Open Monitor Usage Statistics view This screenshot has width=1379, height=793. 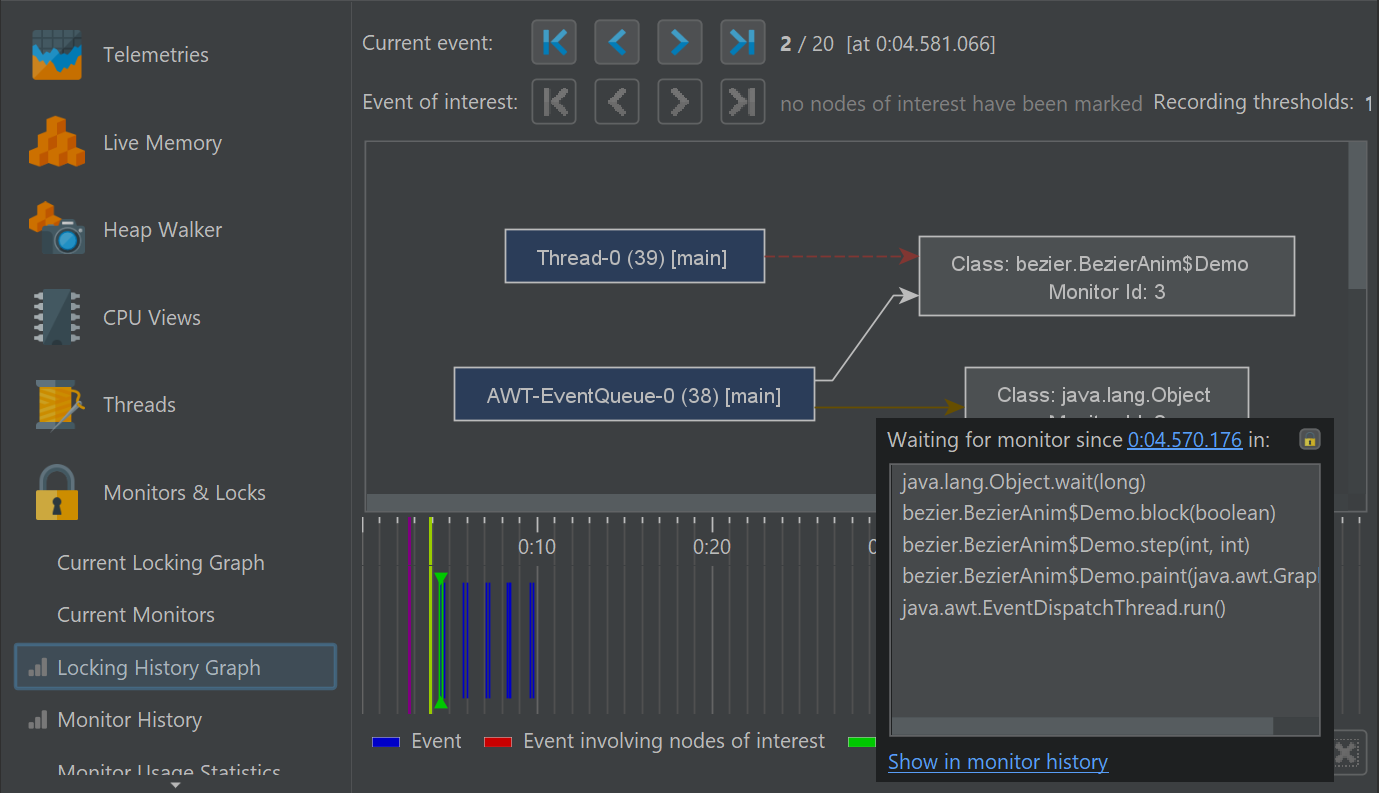(x=169, y=771)
